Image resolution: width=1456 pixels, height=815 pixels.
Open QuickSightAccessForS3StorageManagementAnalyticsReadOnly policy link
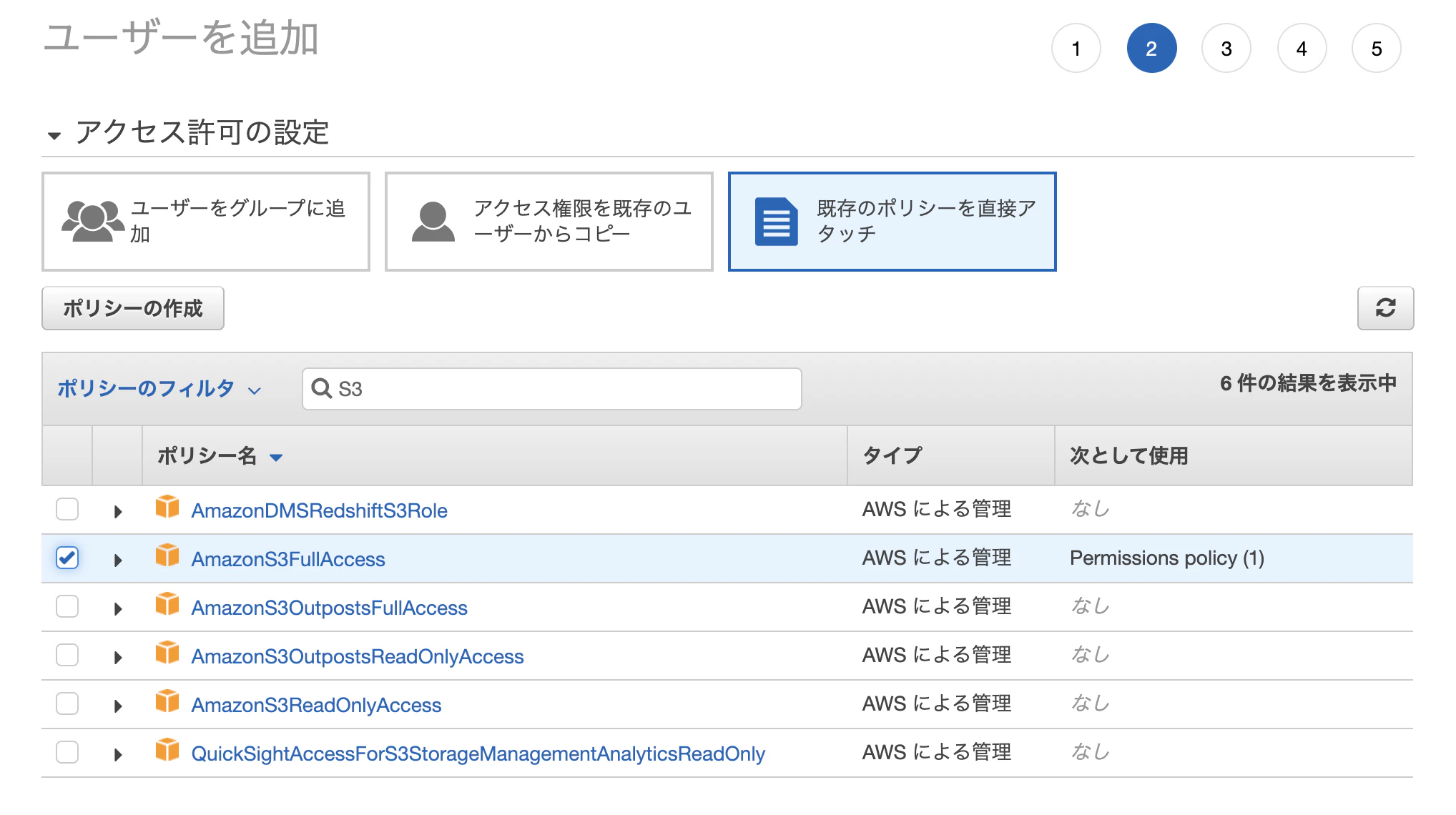point(478,754)
